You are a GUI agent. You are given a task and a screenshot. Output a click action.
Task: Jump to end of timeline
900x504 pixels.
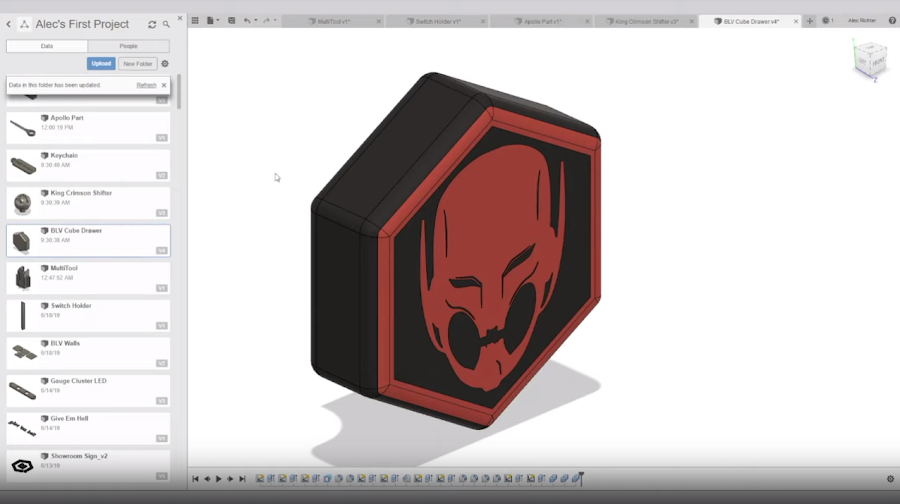click(x=242, y=479)
